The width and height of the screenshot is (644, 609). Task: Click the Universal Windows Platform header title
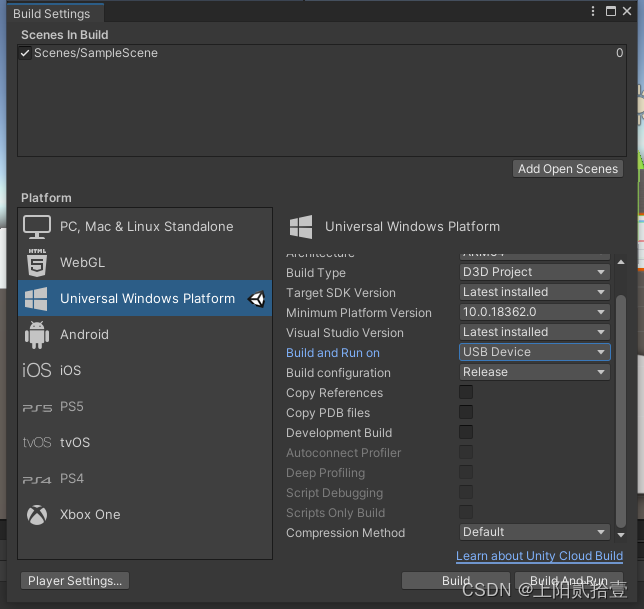click(412, 227)
